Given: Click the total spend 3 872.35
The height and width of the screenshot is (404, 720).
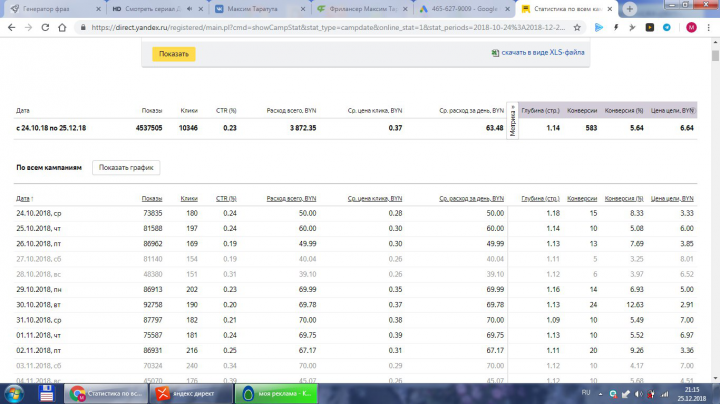Looking at the screenshot, I should 303,128.
